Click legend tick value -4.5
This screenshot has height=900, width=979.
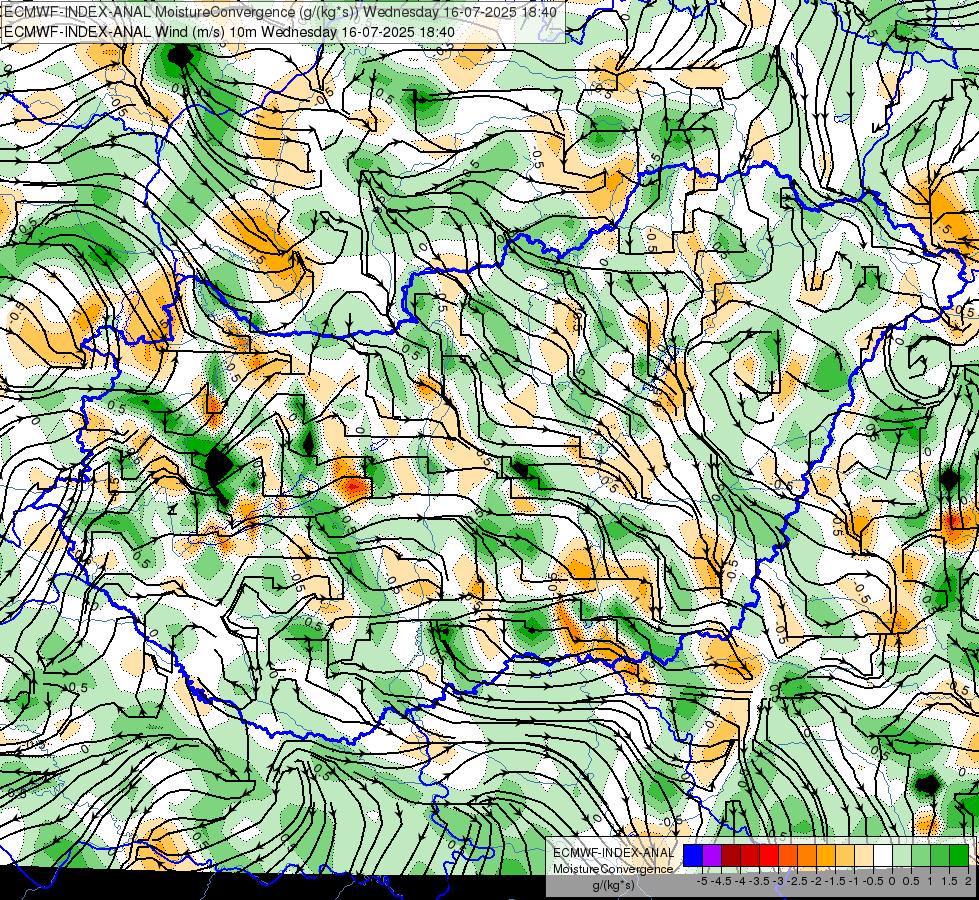722,881
